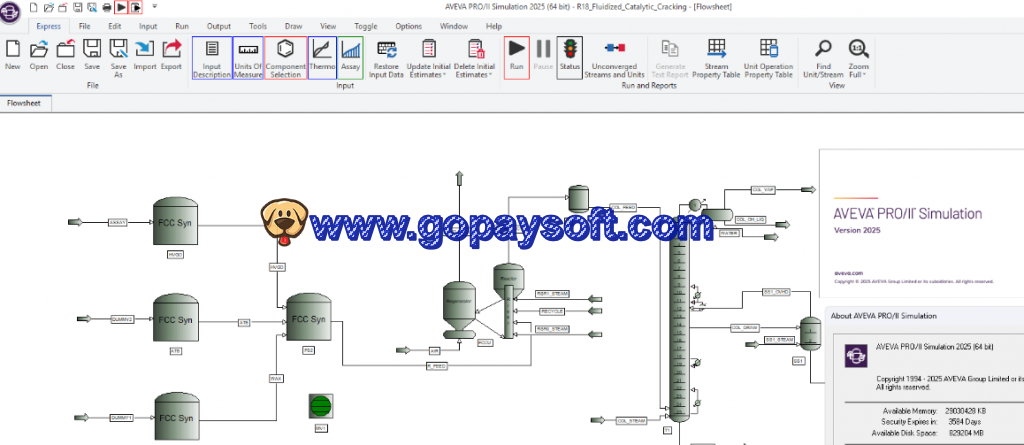Screen dimensions: 1024x445
Task: Click the New file ribbon button
Action: (x=12, y=55)
